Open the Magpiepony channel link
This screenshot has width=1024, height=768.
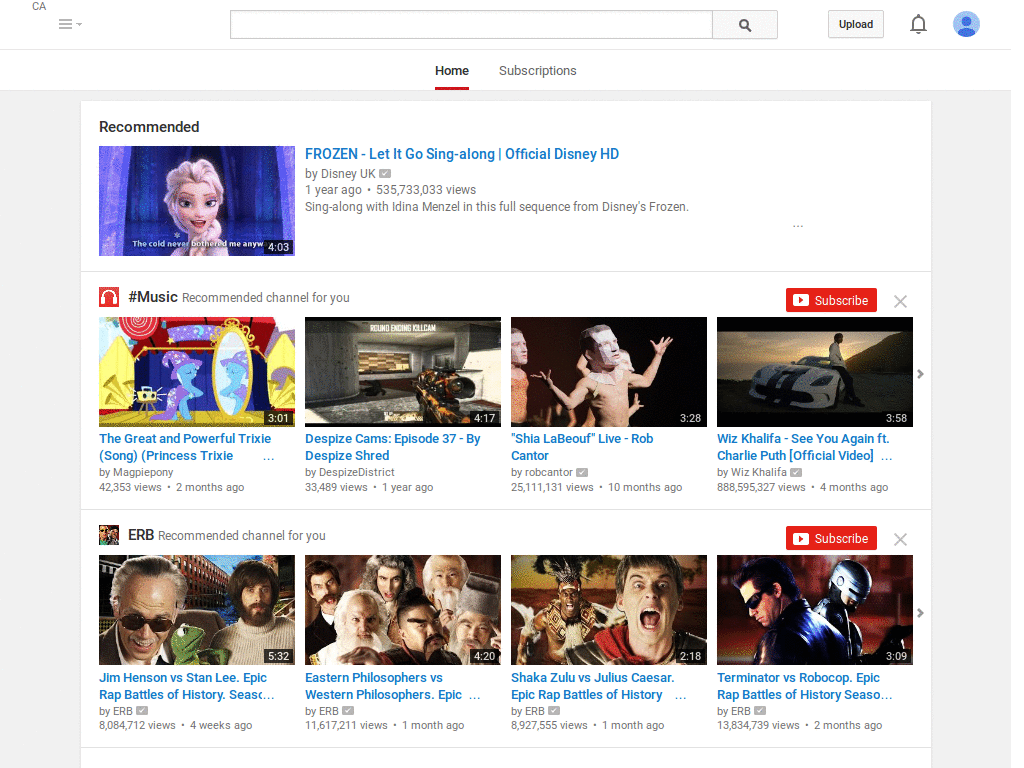pos(143,472)
